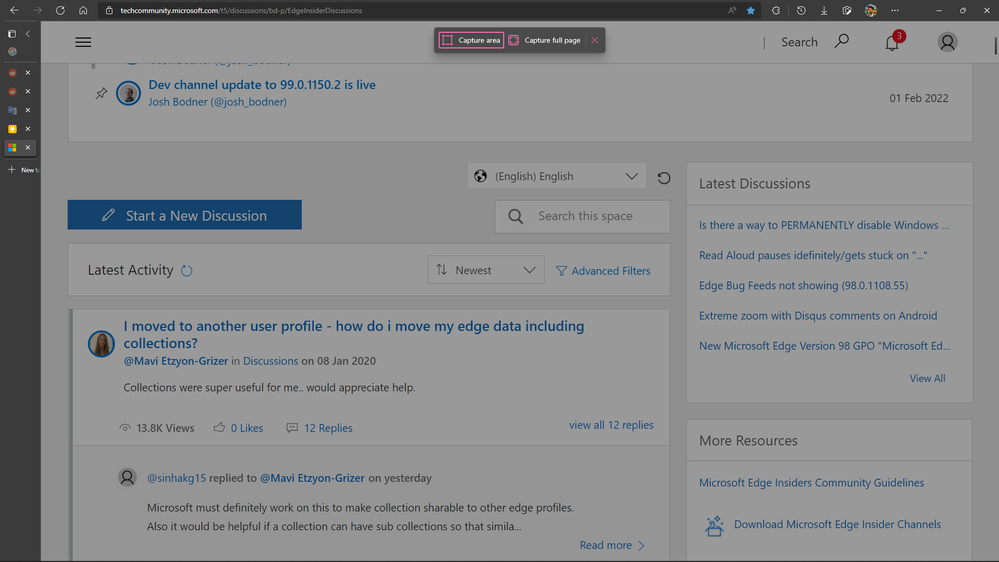999x562 pixels.
Task: Open the Settings and more ellipsis menu
Action: click(895, 10)
